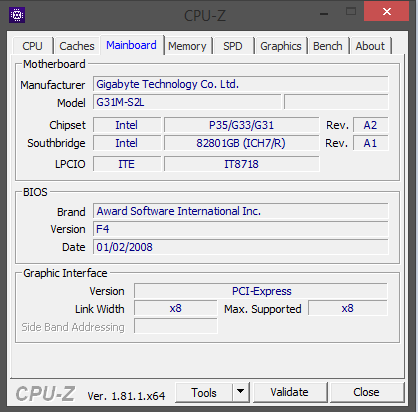Click the Tools button
This screenshot has width=418, height=412.
pos(204,392)
